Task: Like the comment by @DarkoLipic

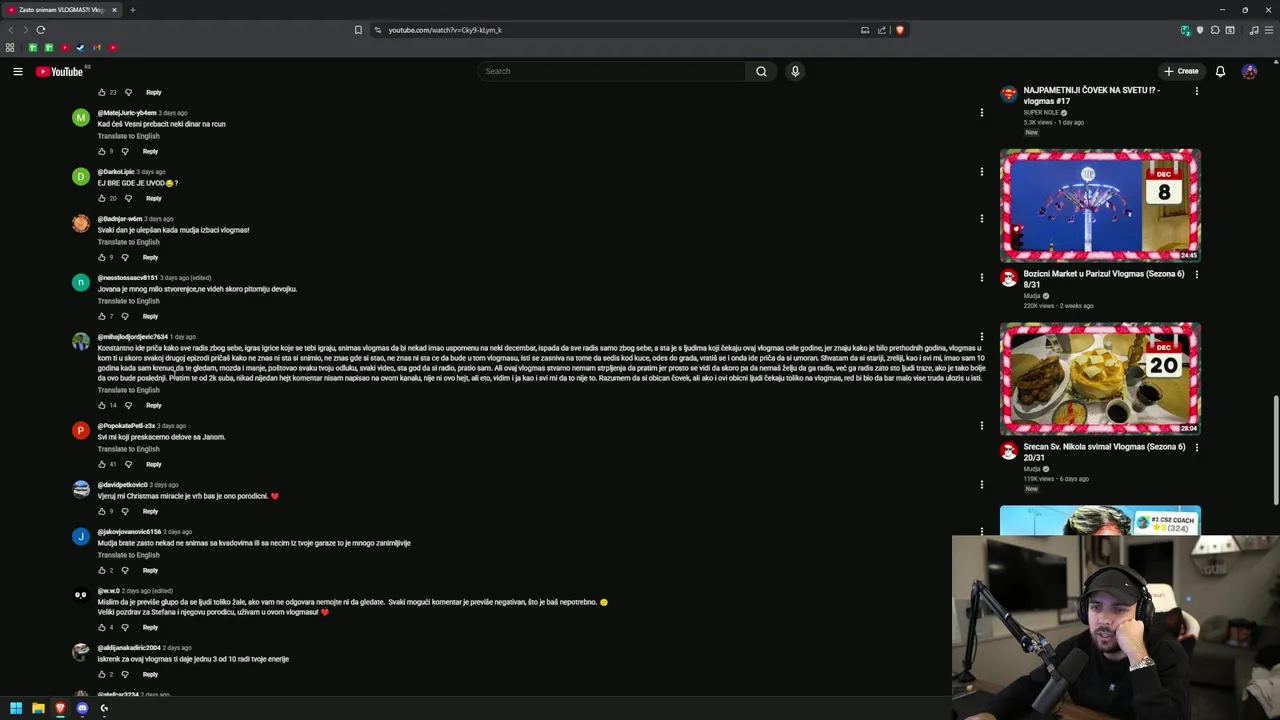Action: [x=102, y=198]
